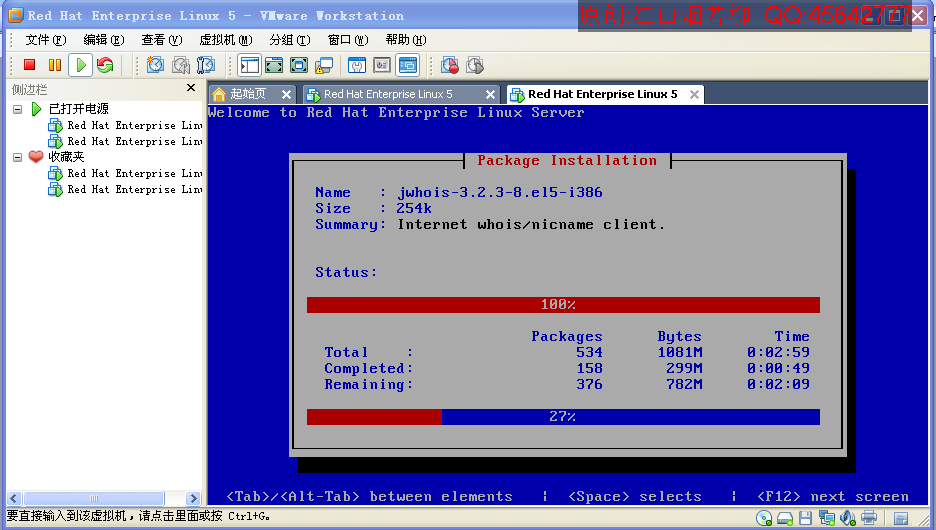Collapse the 收藏夹 favorites tree group
The image size is (936, 530).
pyautogui.click(x=17, y=157)
